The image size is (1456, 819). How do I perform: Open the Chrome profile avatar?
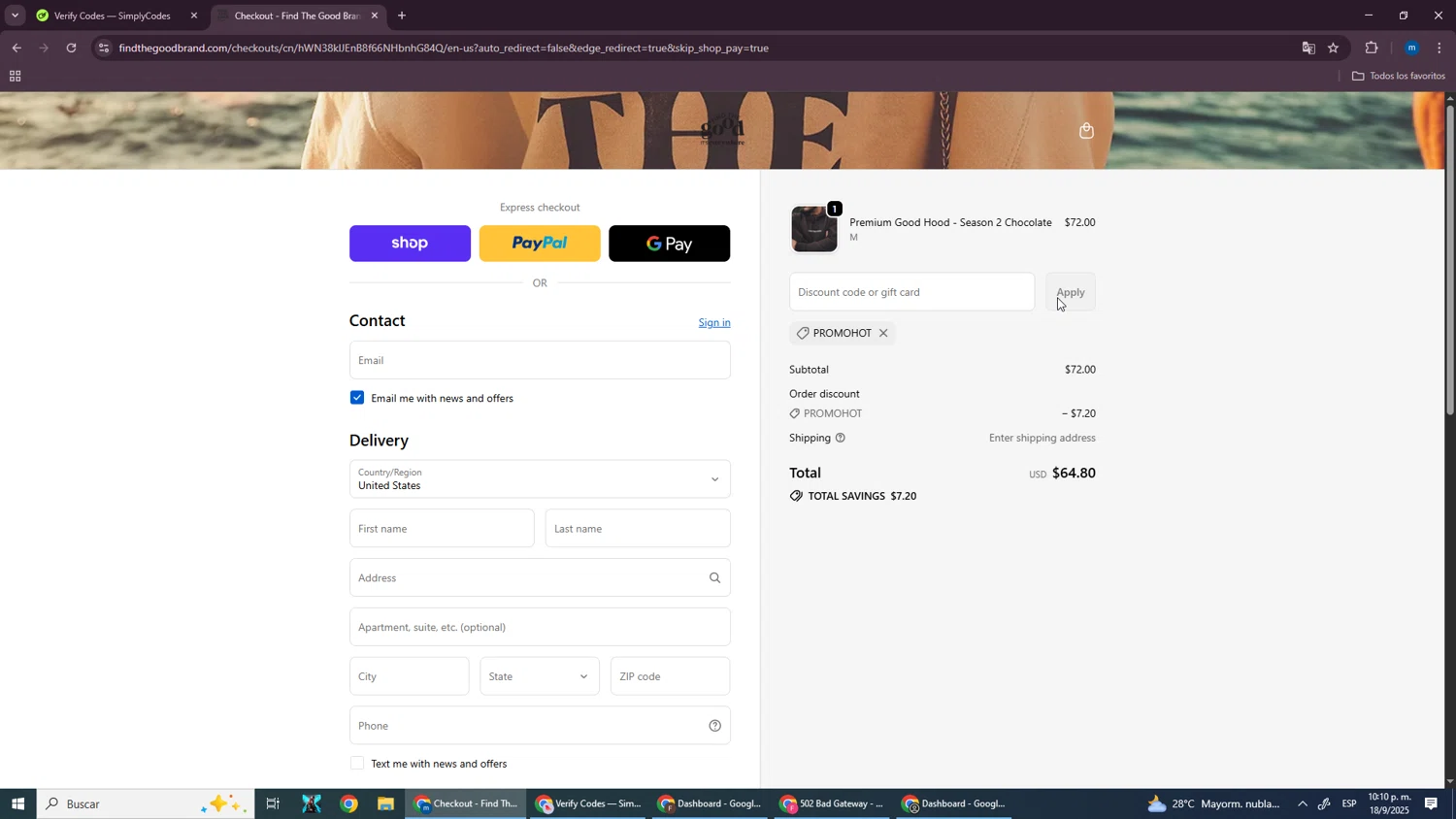[1412, 48]
